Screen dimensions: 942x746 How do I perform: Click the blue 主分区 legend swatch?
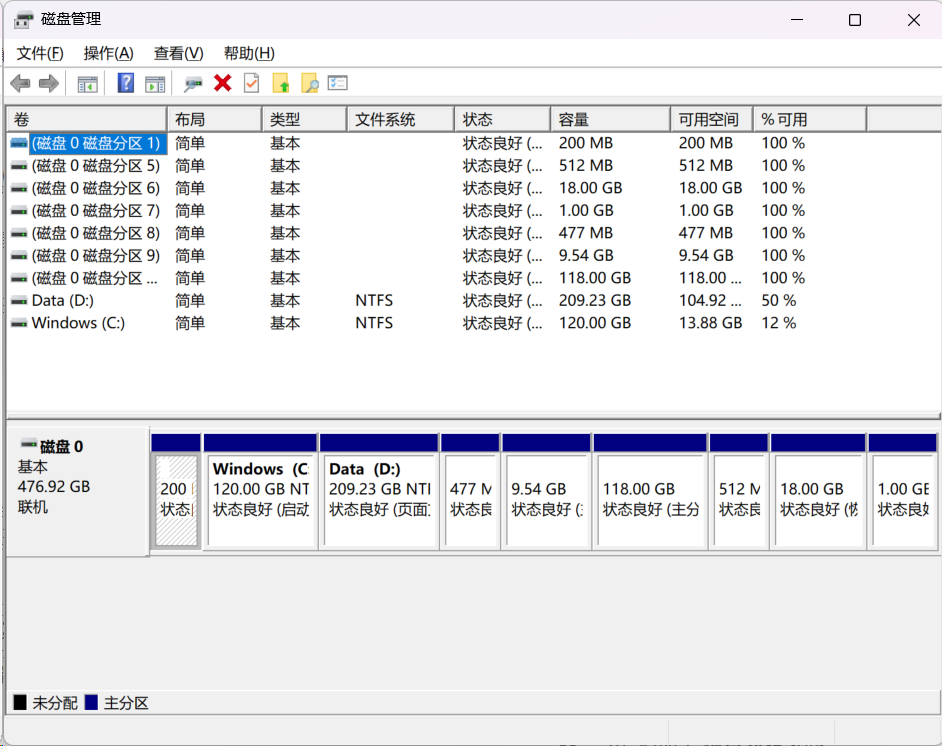pos(92,703)
